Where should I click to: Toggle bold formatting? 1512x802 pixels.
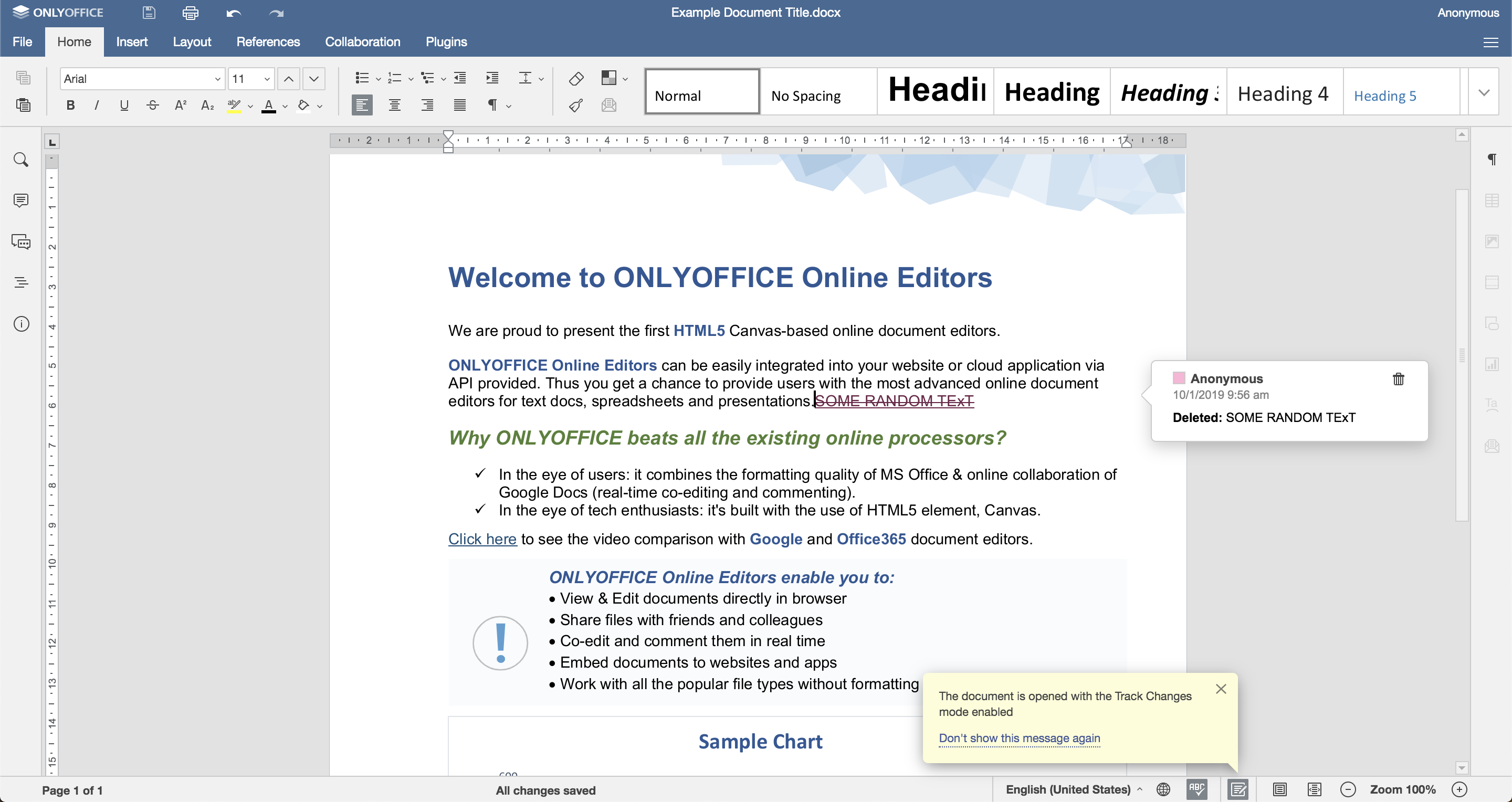pos(70,105)
